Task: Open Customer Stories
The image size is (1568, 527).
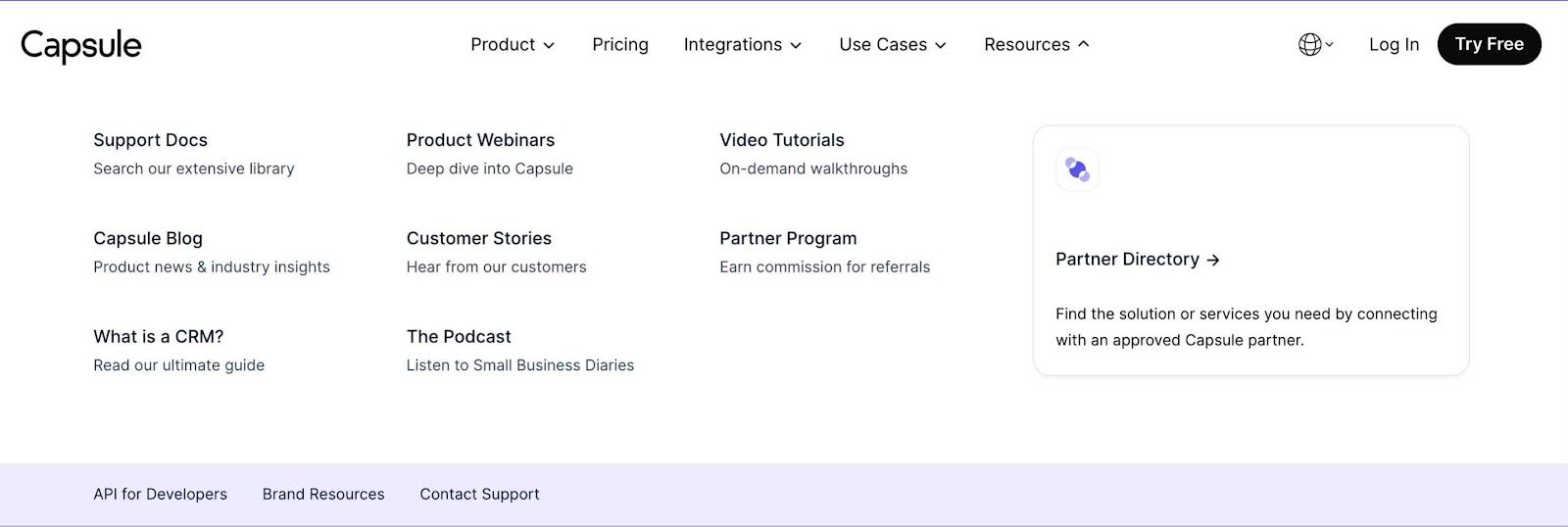Action: 479,238
